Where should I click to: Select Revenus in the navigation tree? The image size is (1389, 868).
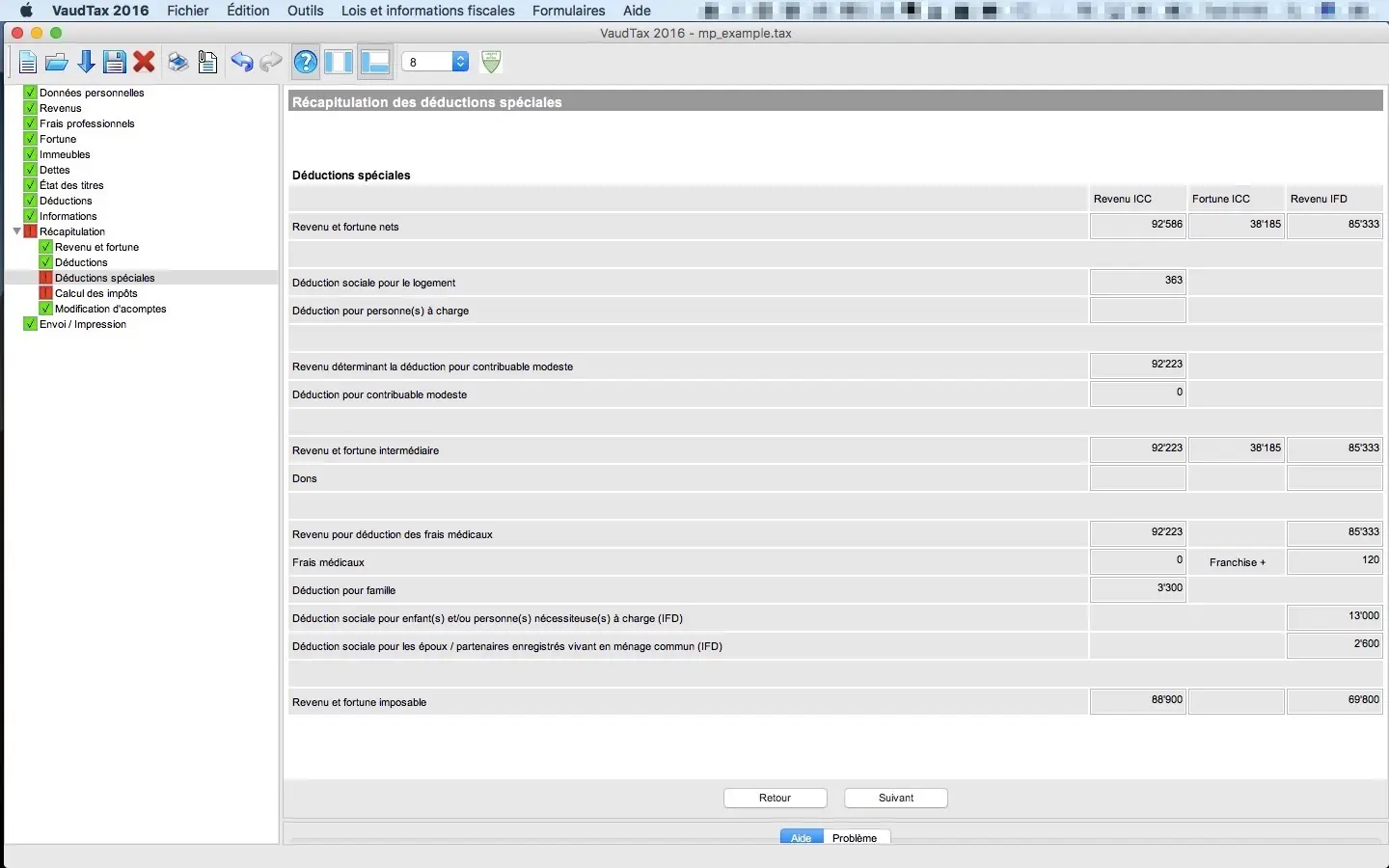(x=61, y=108)
